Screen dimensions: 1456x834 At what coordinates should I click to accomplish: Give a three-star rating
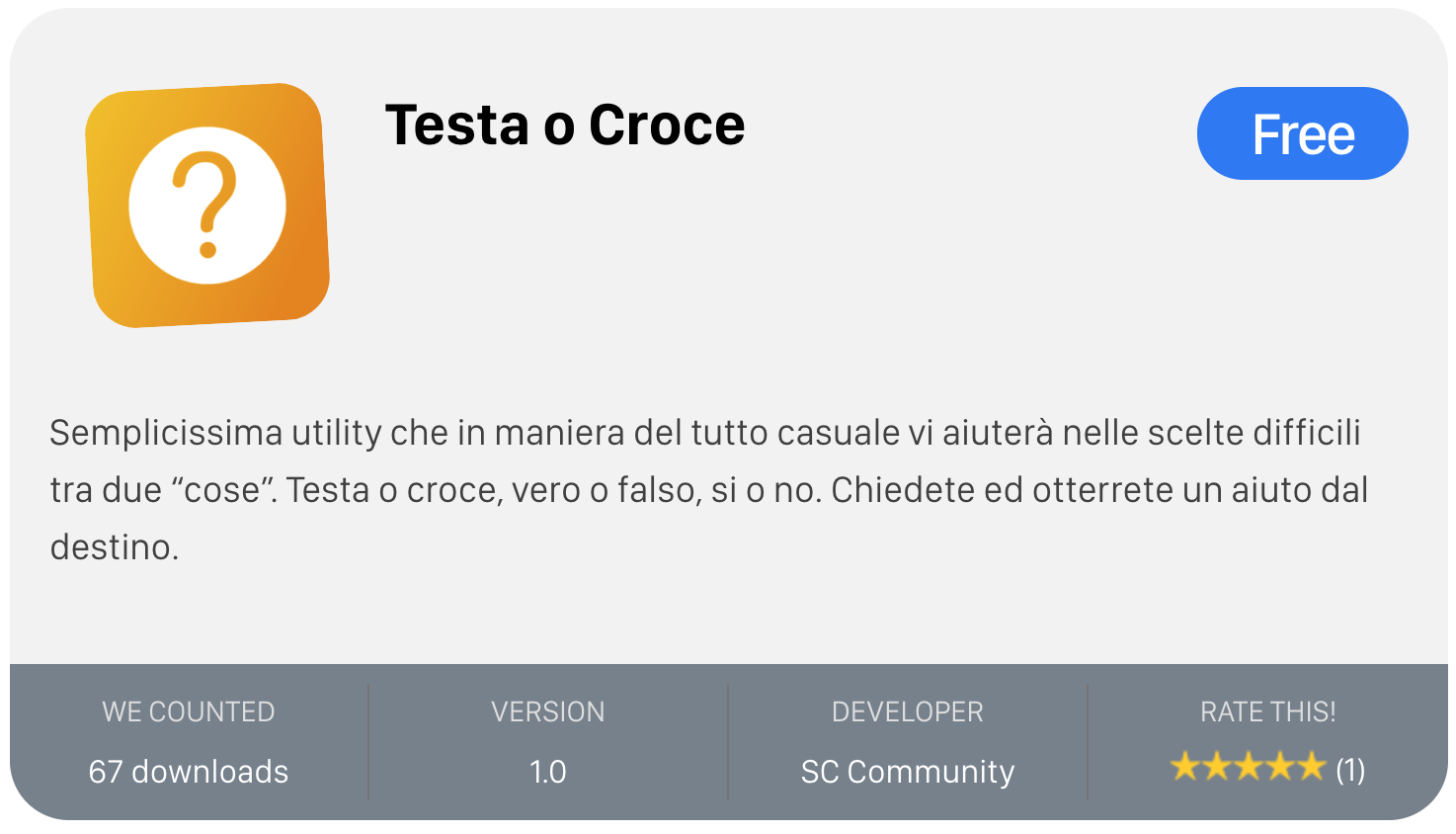pos(1248,767)
